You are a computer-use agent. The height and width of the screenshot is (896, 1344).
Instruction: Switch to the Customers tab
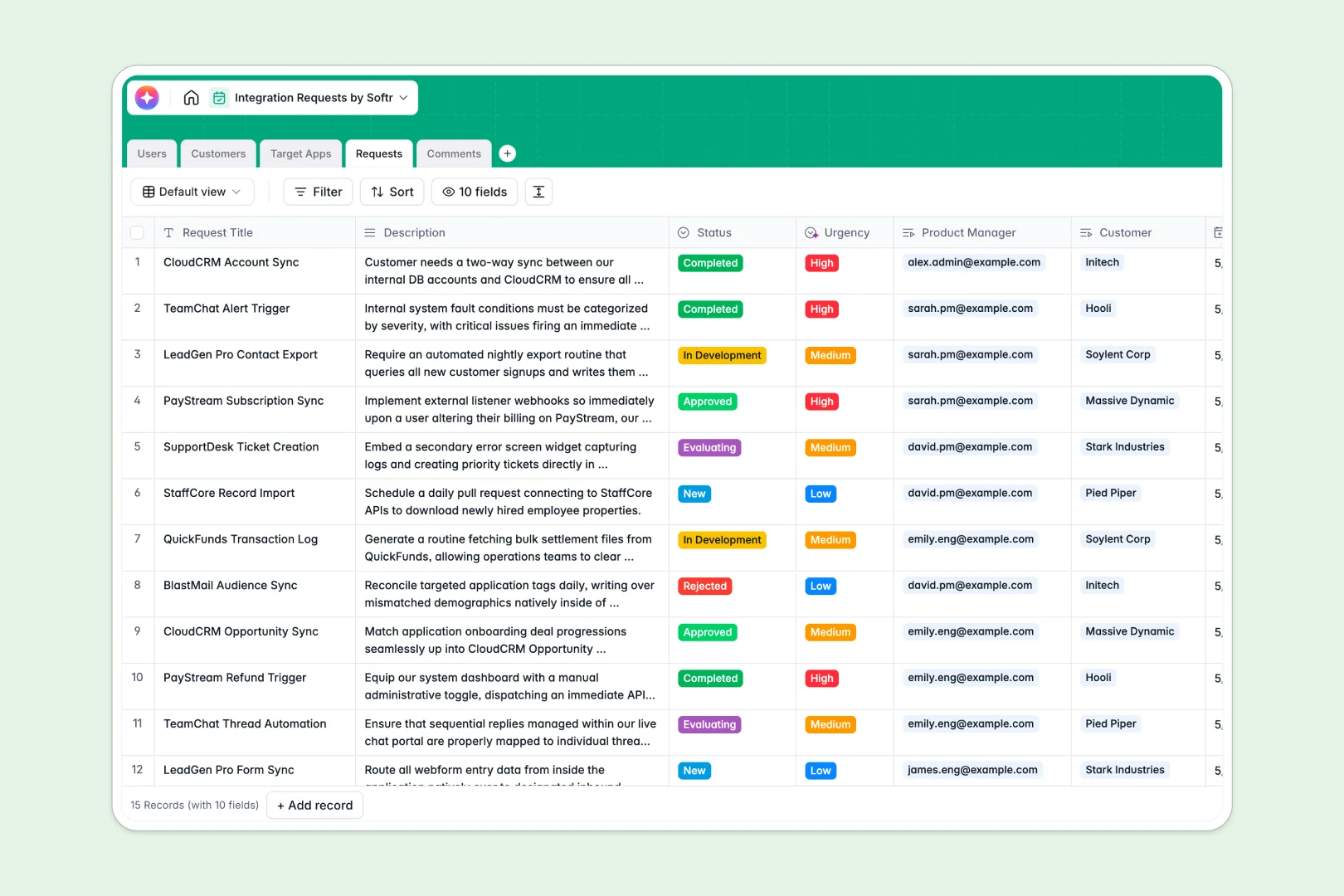point(218,153)
